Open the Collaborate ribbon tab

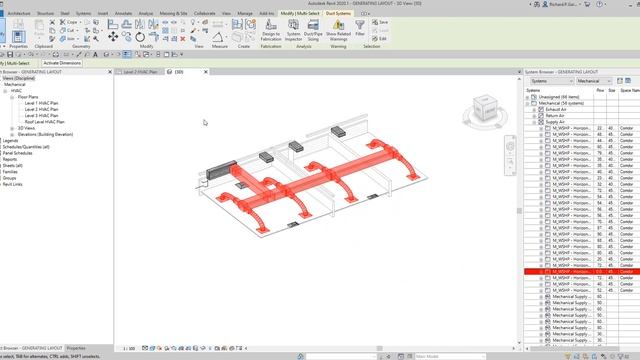(204, 13)
